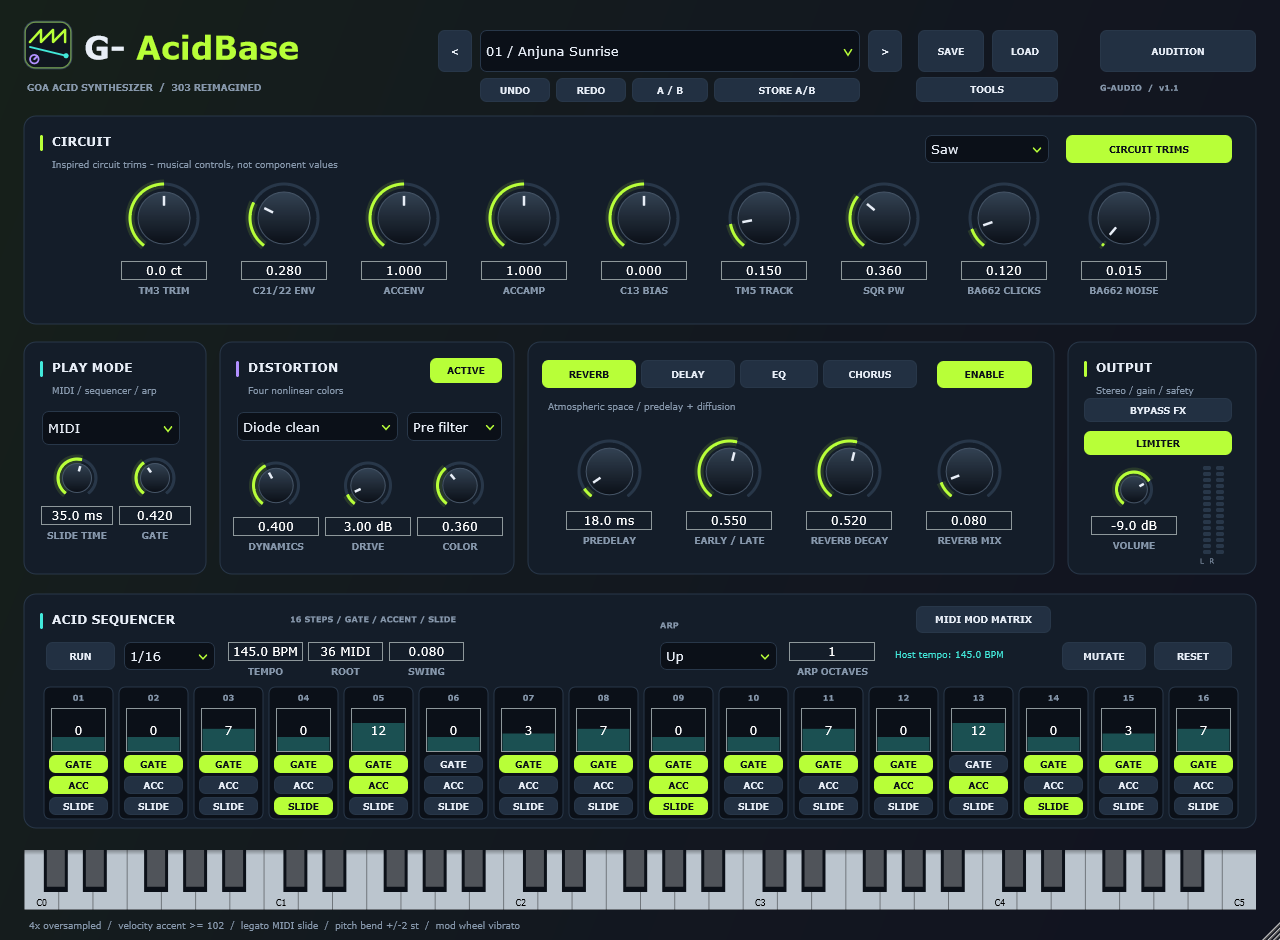Toggle the distortion Active switch

coord(466,370)
